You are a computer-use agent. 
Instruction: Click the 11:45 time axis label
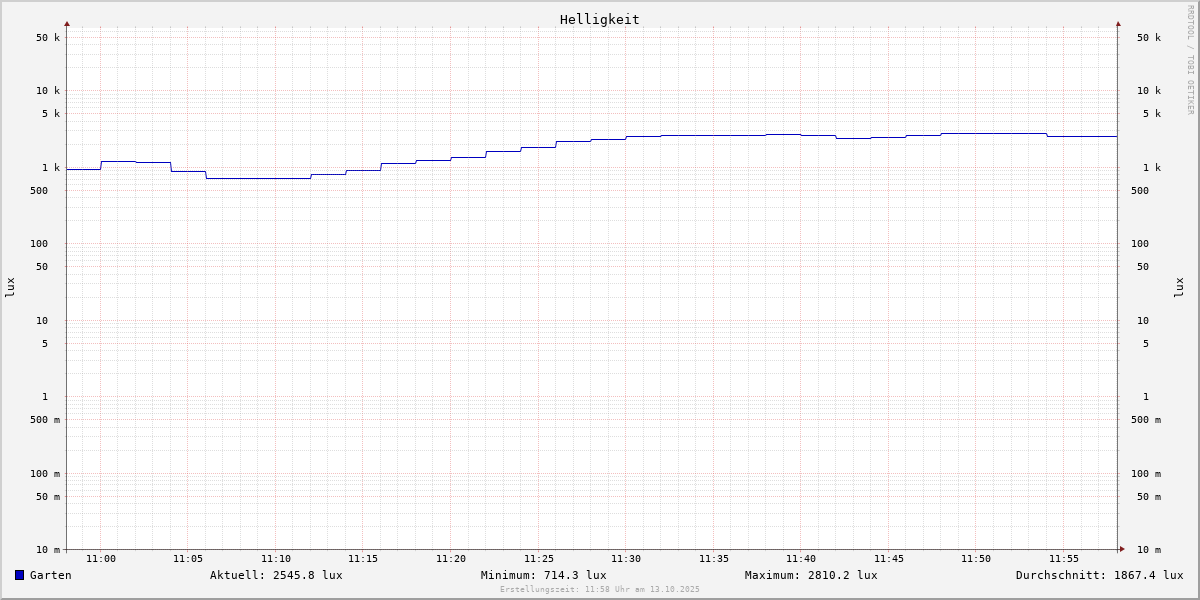point(889,559)
